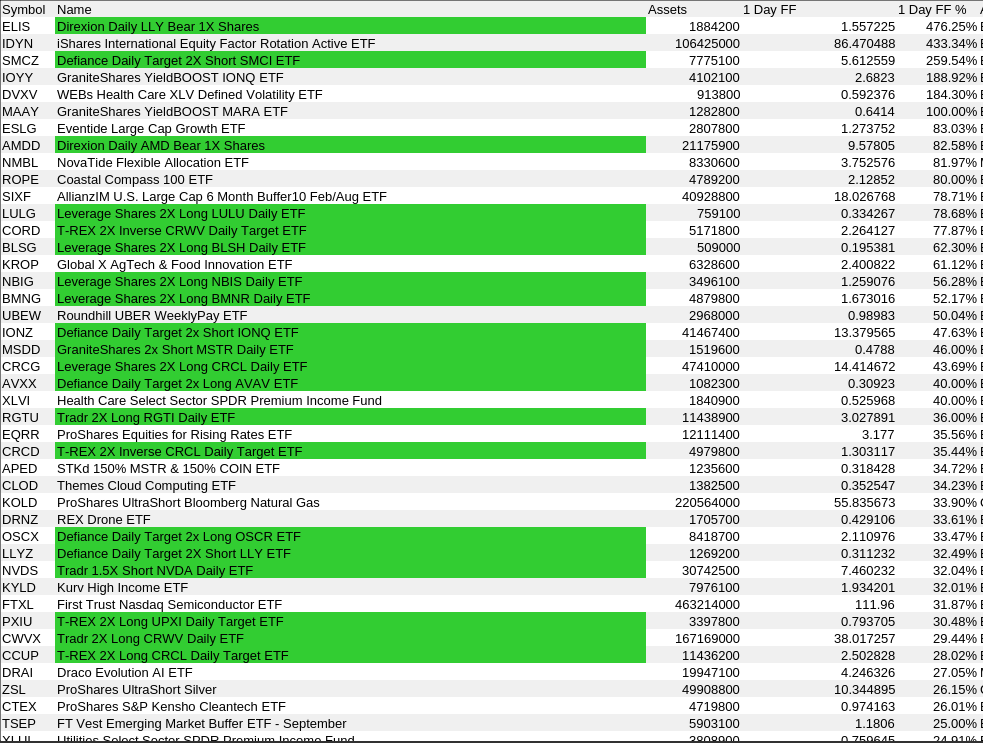Select assets value 21175900 for AMDD

(710, 145)
